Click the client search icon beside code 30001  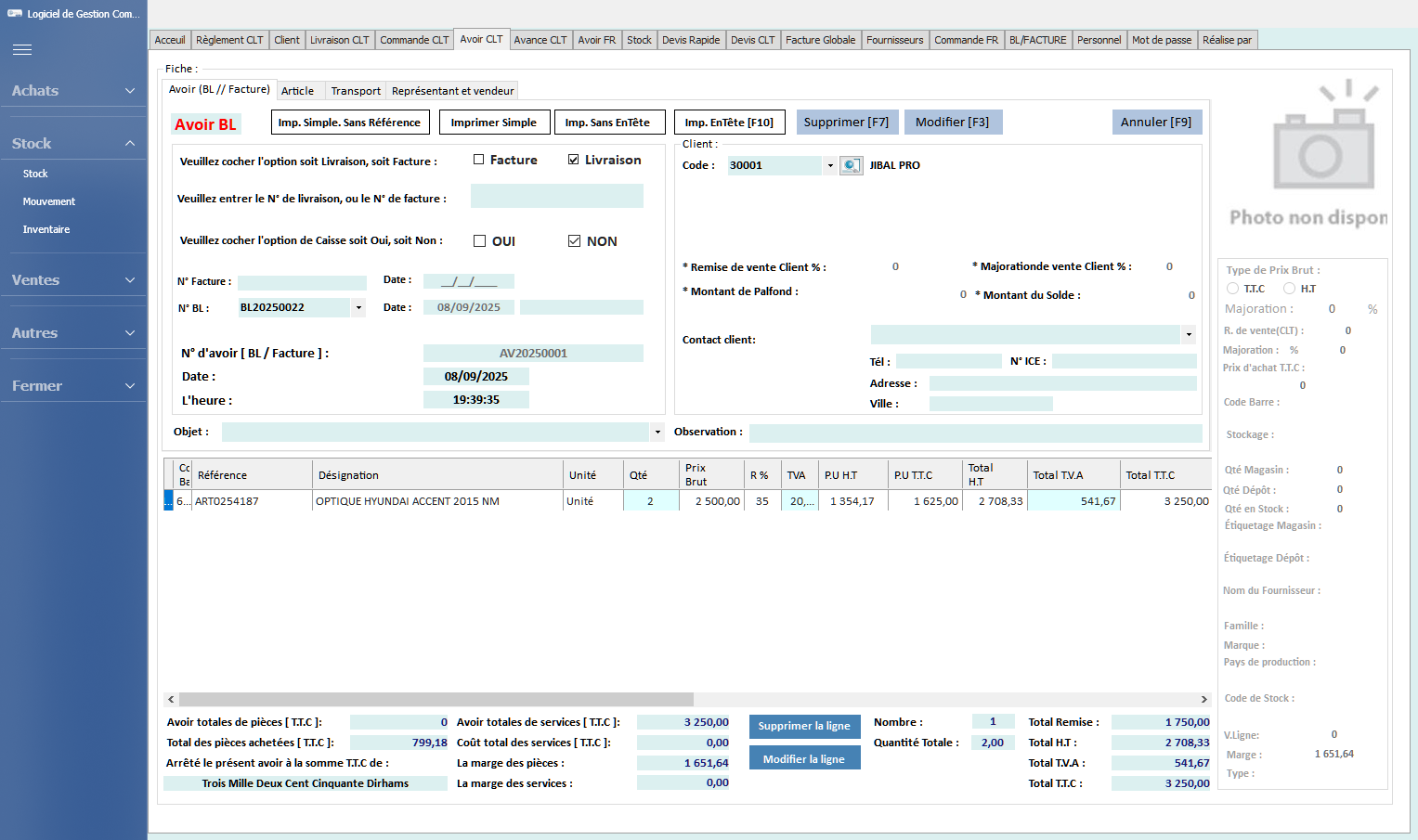(x=851, y=165)
